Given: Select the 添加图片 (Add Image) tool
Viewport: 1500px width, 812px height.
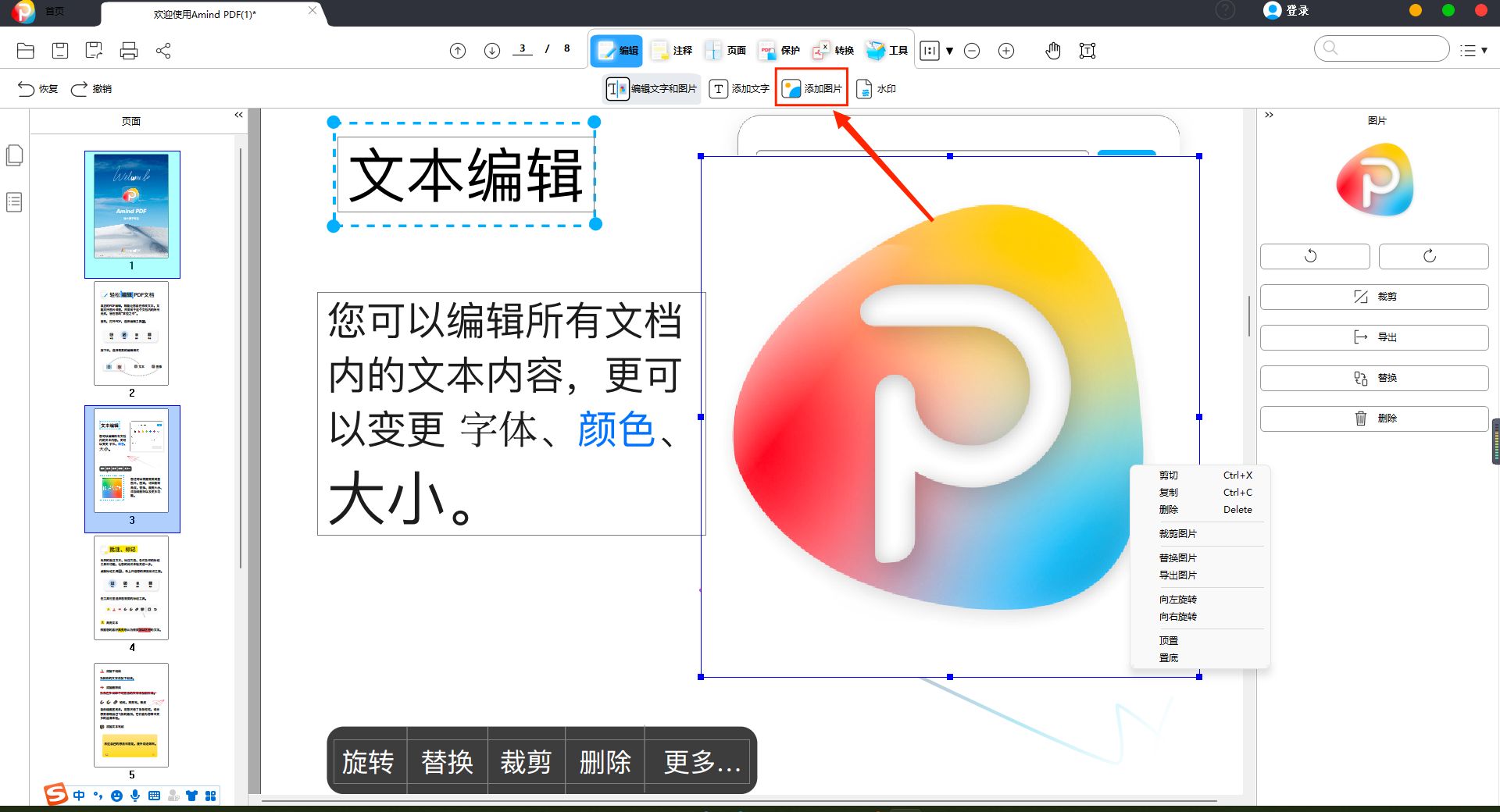Looking at the screenshot, I should [812, 88].
